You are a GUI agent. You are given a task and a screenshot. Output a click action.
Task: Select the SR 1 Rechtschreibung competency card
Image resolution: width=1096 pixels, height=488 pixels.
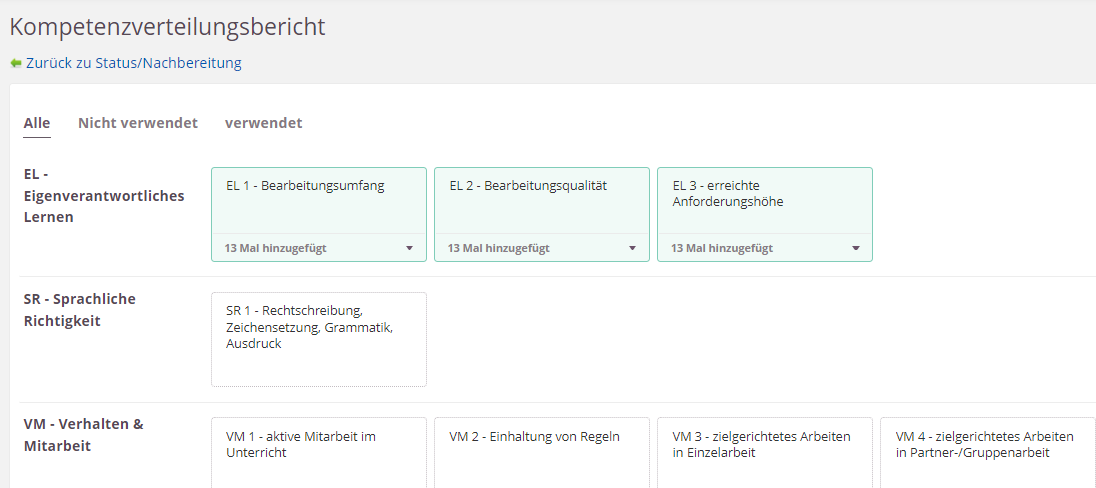(319, 338)
